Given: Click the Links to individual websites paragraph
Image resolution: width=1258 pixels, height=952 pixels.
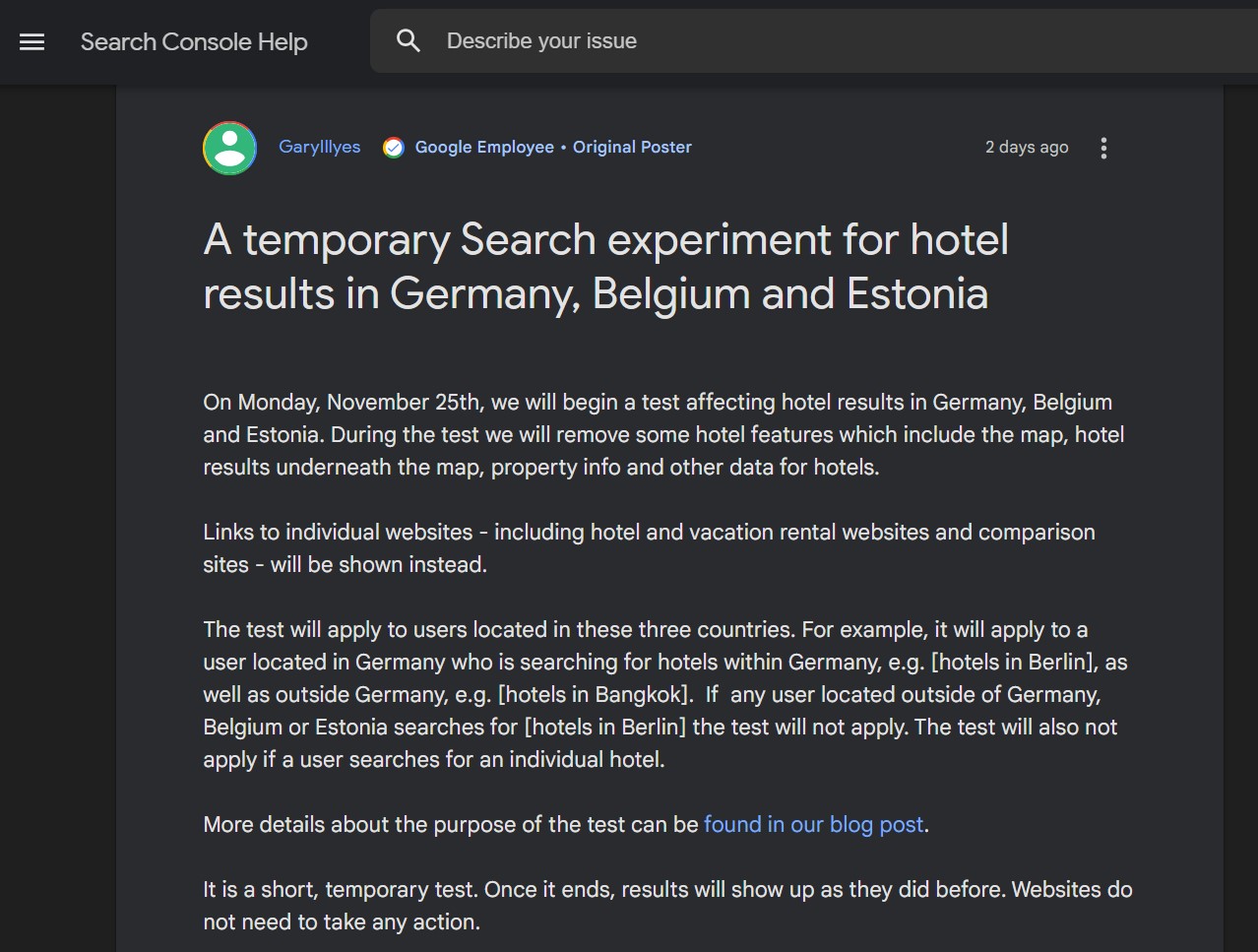Looking at the screenshot, I should (649, 548).
